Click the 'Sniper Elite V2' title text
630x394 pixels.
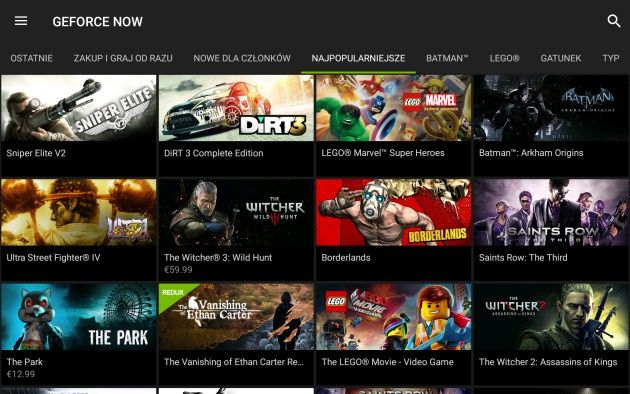point(36,153)
